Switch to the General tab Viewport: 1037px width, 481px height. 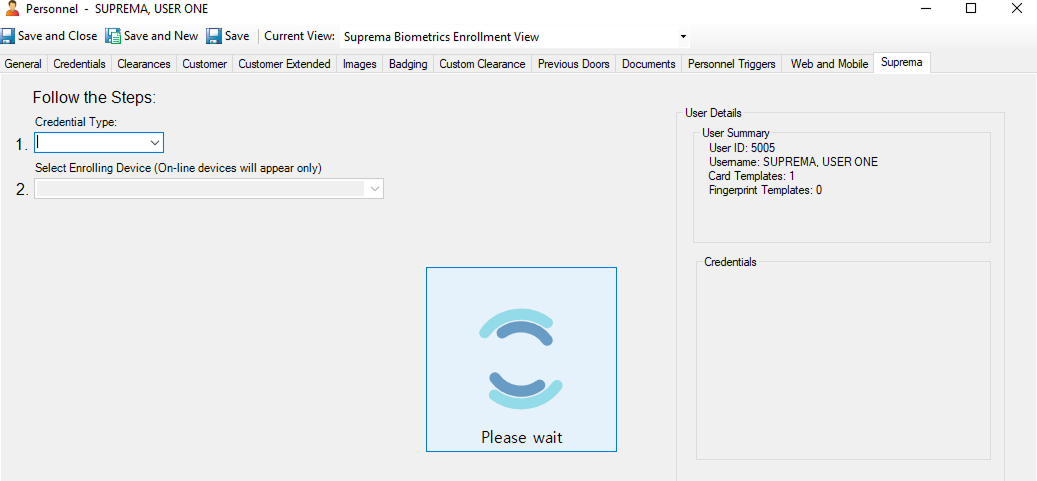point(23,64)
